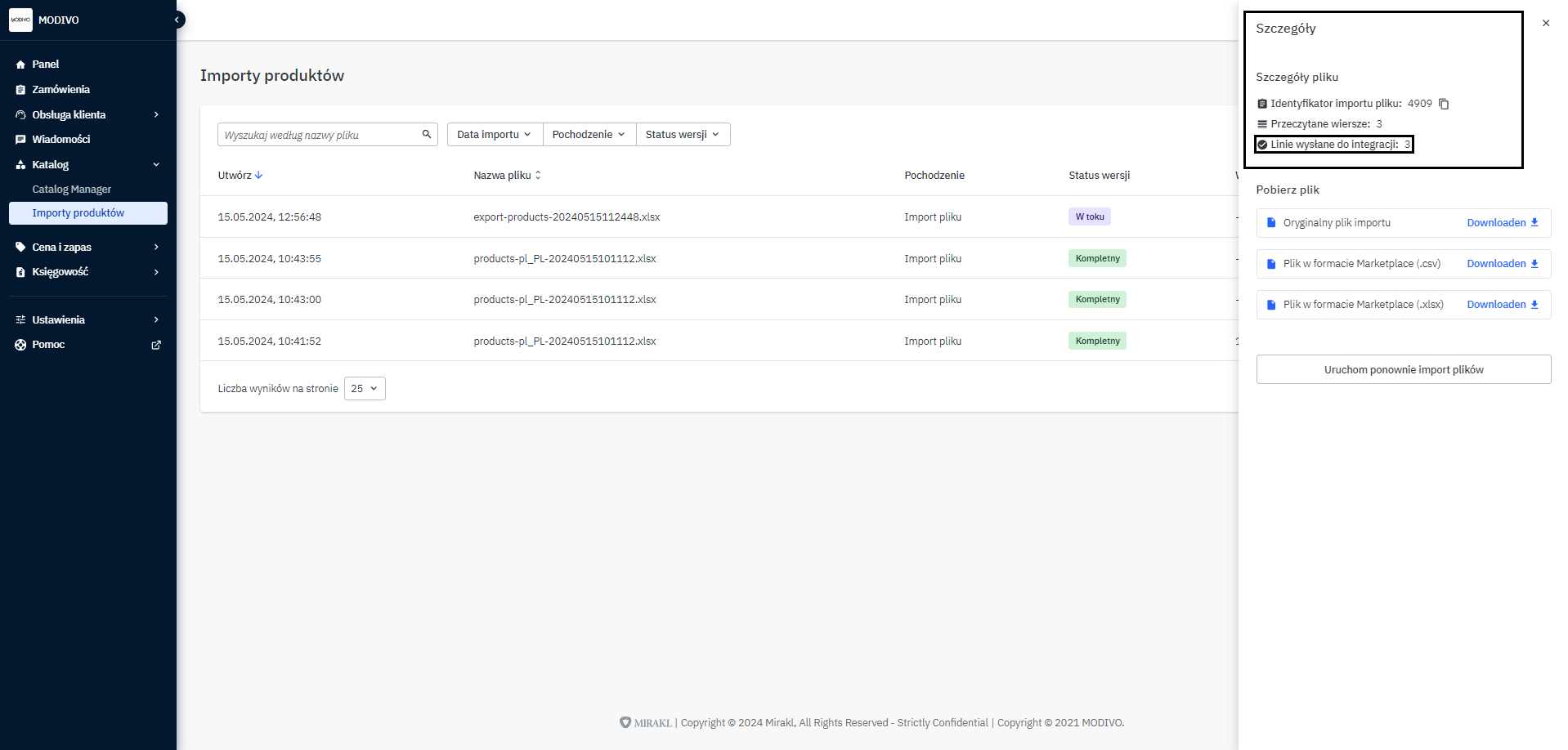Open Catalog Manager in the sidebar
This screenshot has height=750, width=1568.
pos(72,190)
